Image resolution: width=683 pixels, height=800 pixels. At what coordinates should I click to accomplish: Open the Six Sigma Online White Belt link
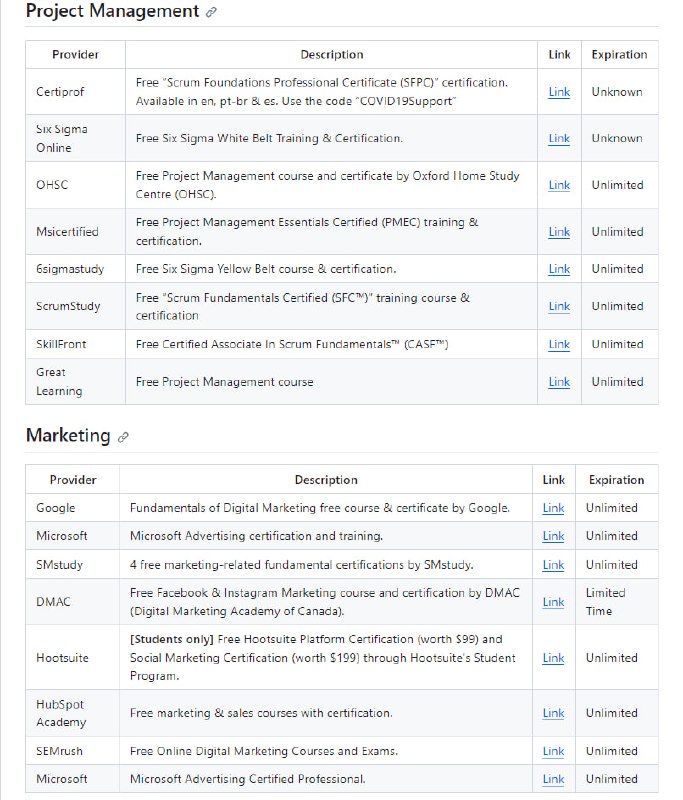pos(558,138)
